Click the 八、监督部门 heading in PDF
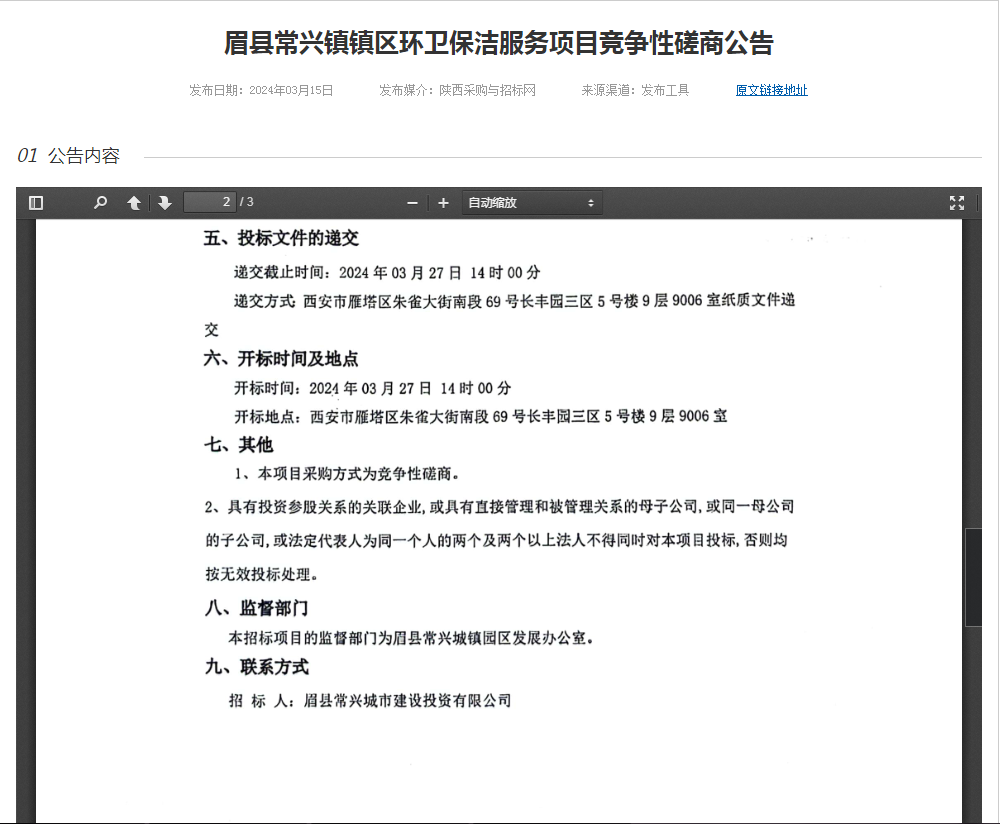This screenshot has height=824, width=1000. pos(256,608)
